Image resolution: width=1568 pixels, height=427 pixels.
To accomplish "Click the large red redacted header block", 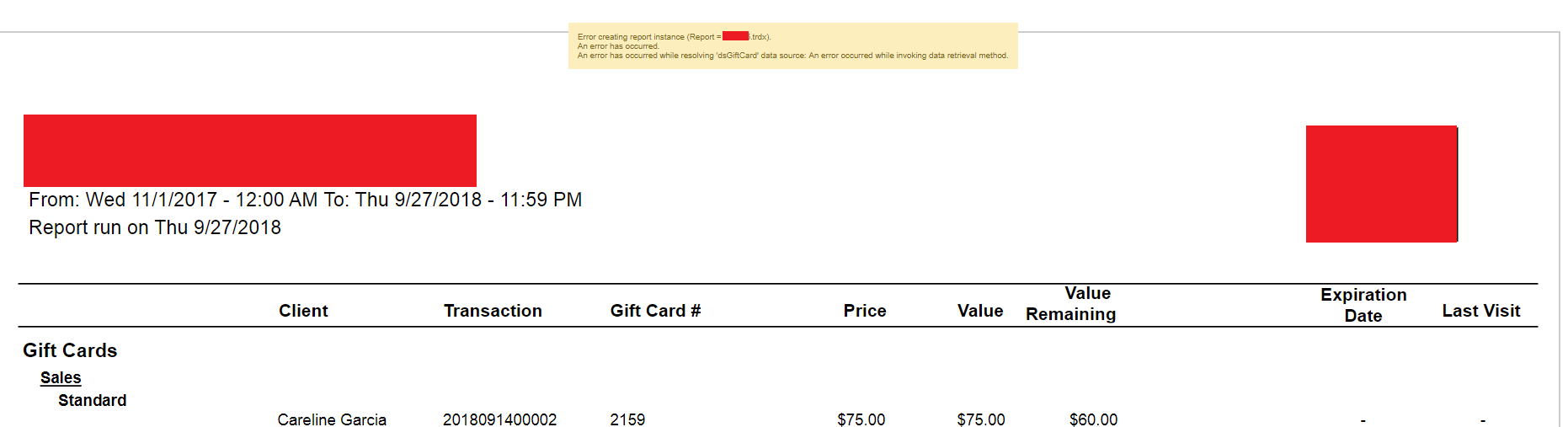I will click(249, 150).
